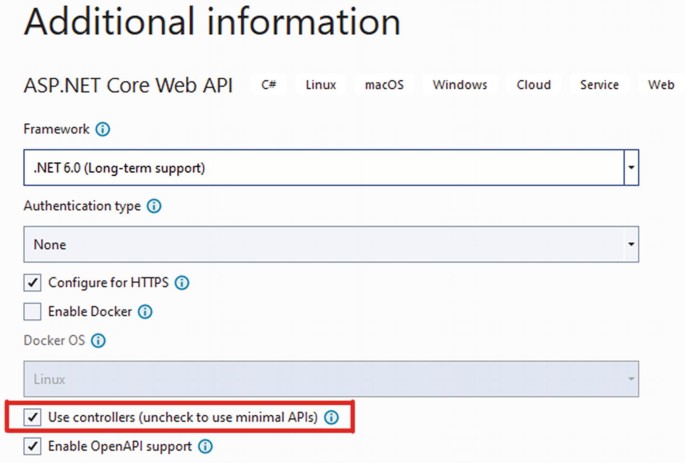Click Framework label text
The width and height of the screenshot is (685, 463).
coord(56,129)
